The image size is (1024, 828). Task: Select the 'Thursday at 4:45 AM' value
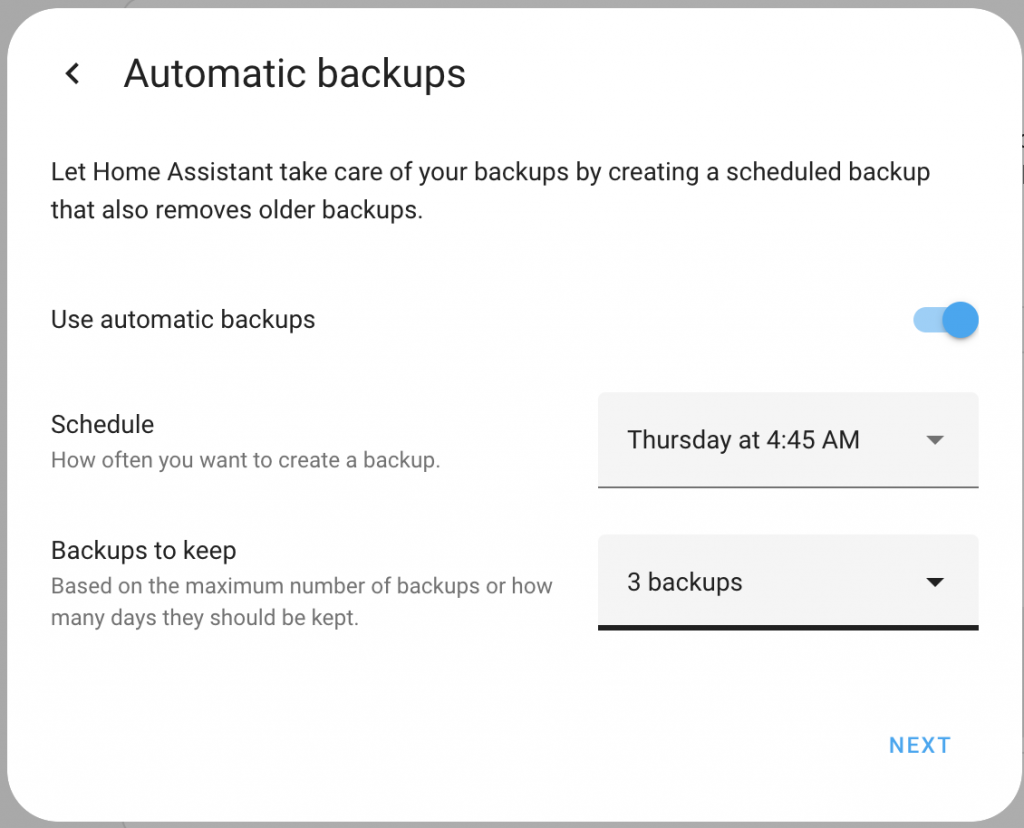click(743, 440)
